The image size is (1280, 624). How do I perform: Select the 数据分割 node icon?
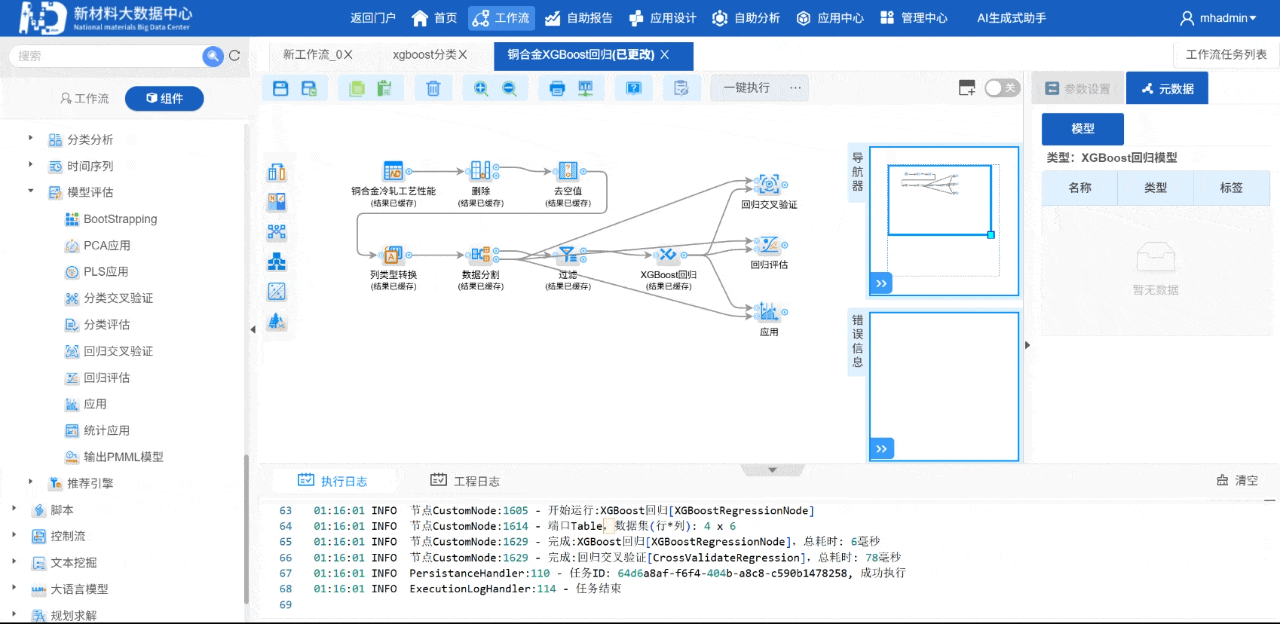tap(480, 255)
